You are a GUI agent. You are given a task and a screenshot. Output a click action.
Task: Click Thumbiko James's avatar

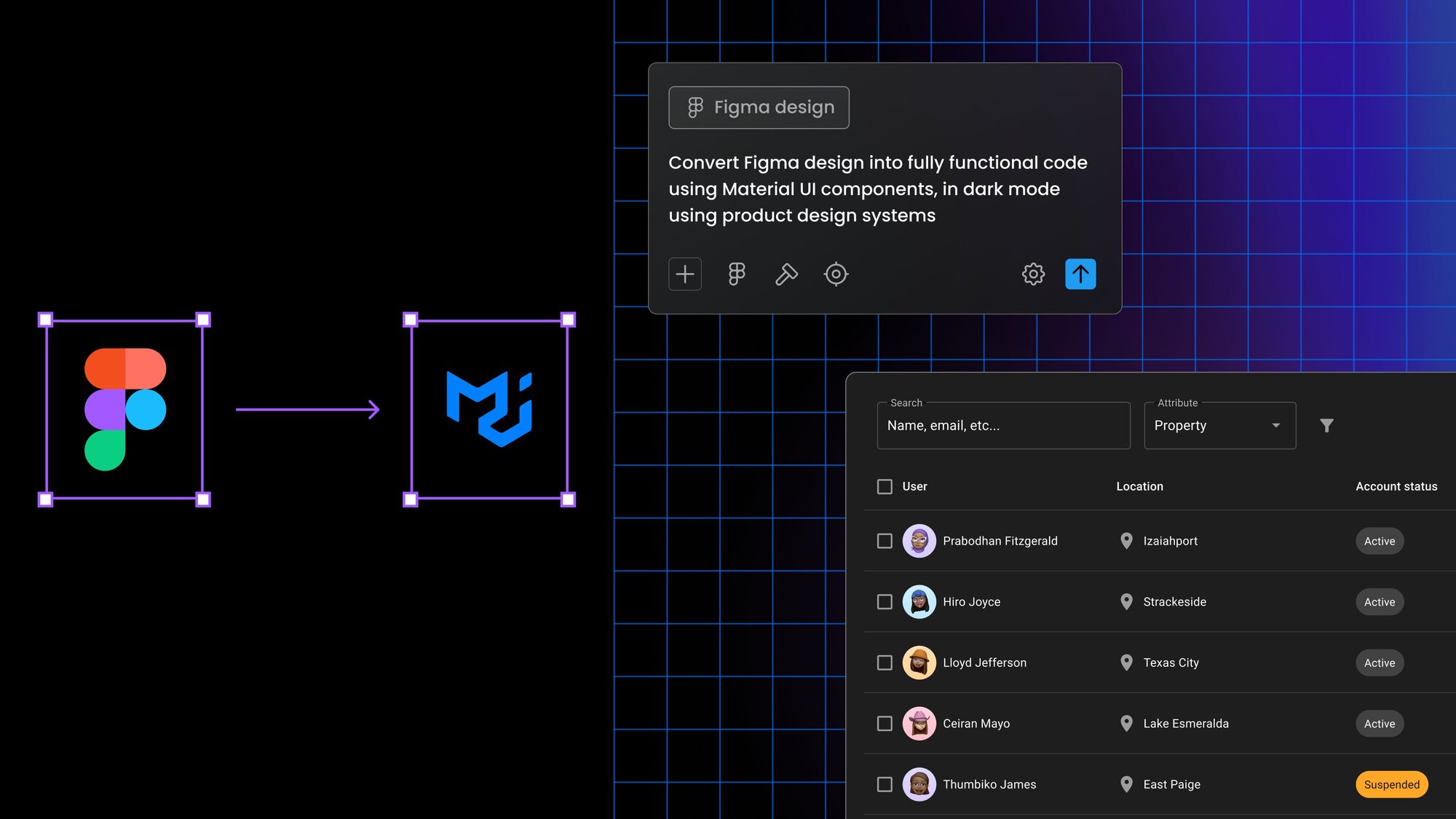pos(919,784)
